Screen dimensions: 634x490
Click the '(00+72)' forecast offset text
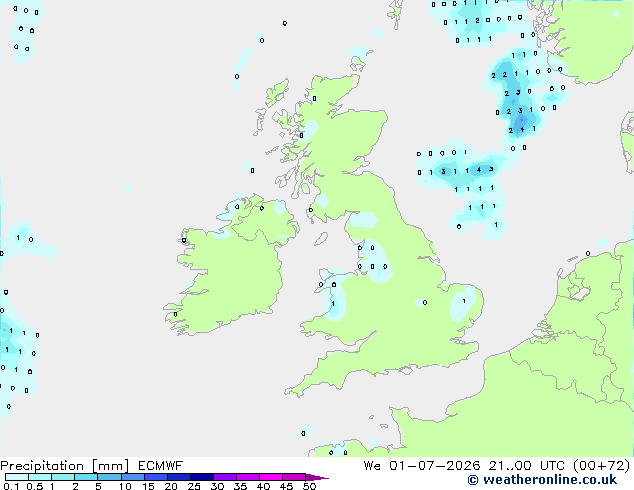pos(601,466)
